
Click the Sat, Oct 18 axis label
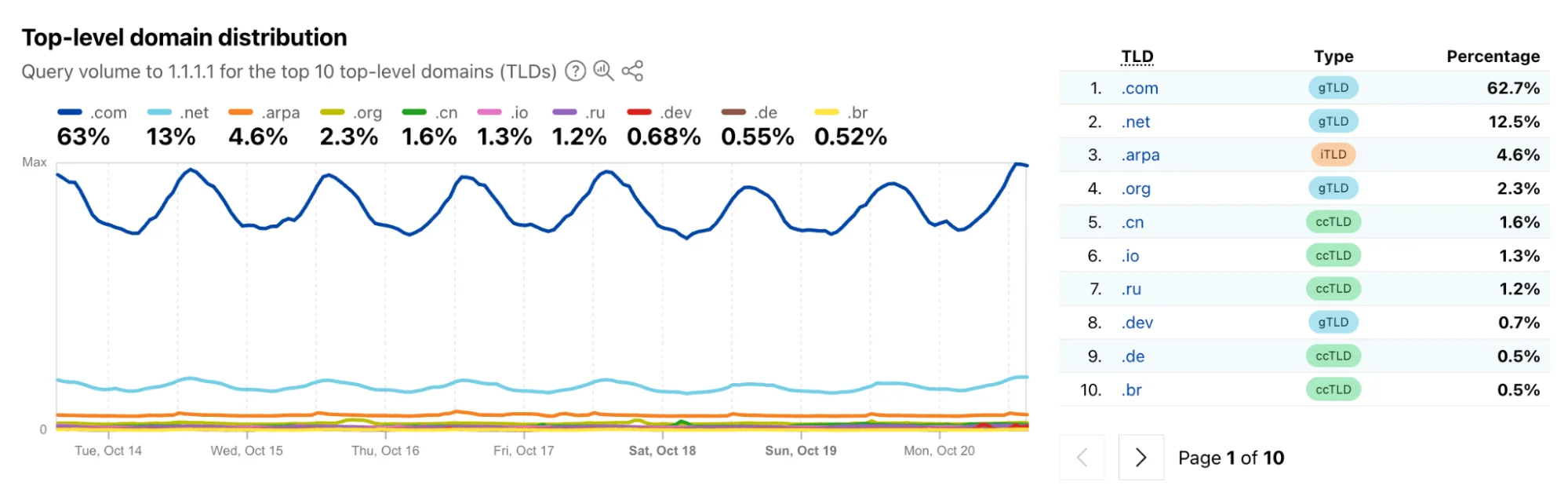pyautogui.click(x=662, y=451)
